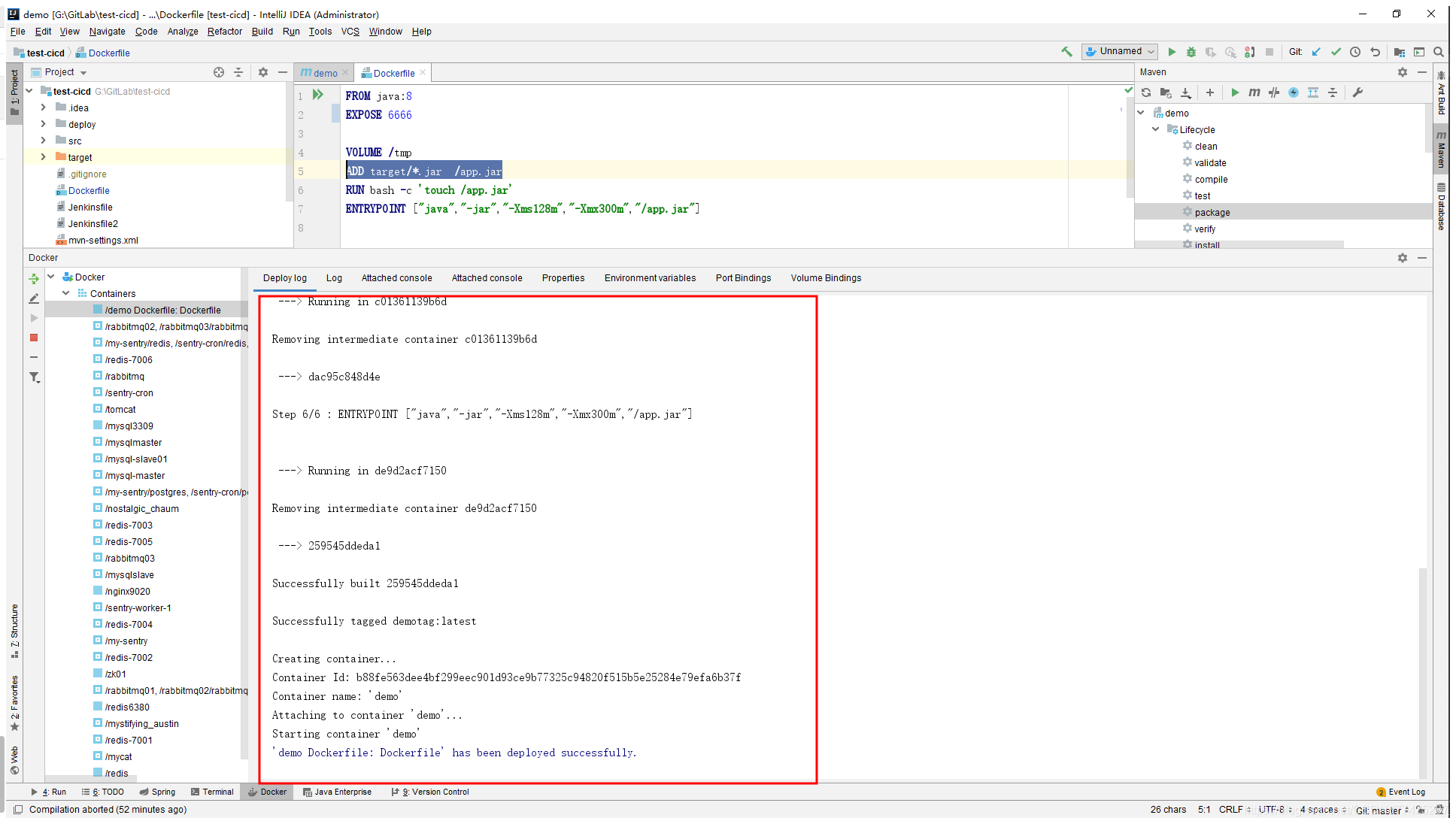
Task: Select the /nginx9020 container
Action: [127, 591]
